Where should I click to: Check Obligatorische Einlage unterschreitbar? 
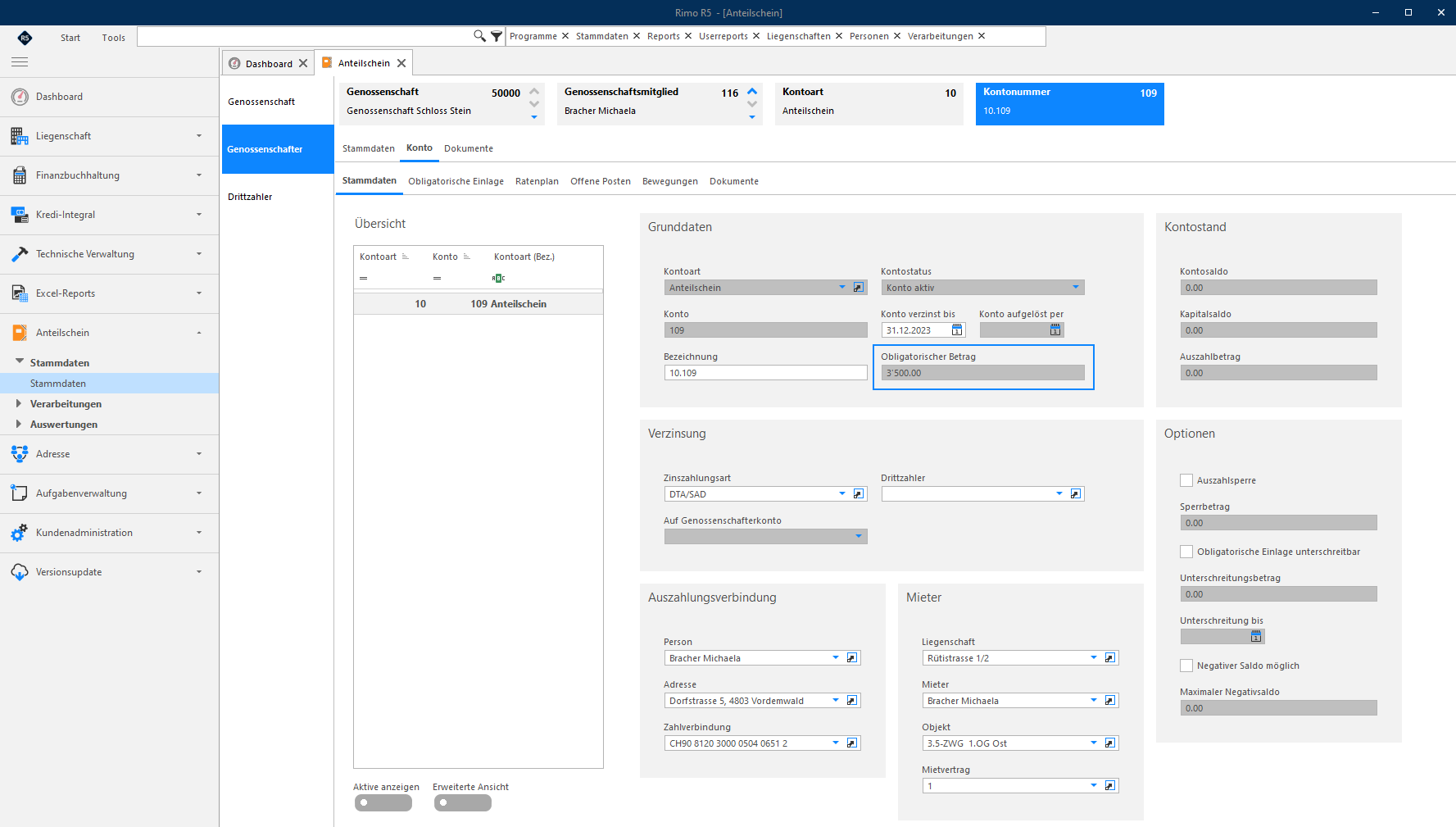1186,552
